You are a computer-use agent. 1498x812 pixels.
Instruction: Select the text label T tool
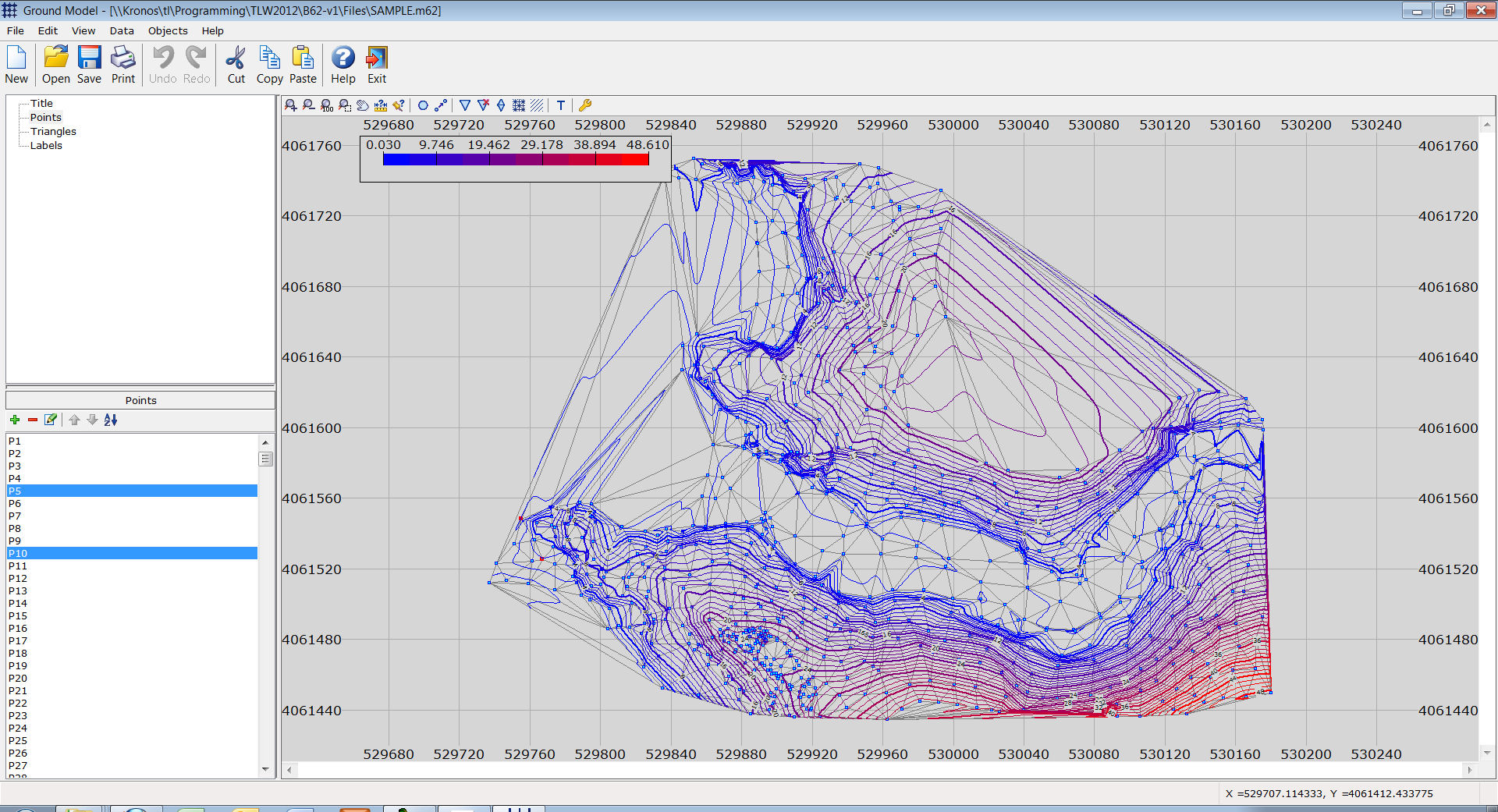tap(560, 105)
